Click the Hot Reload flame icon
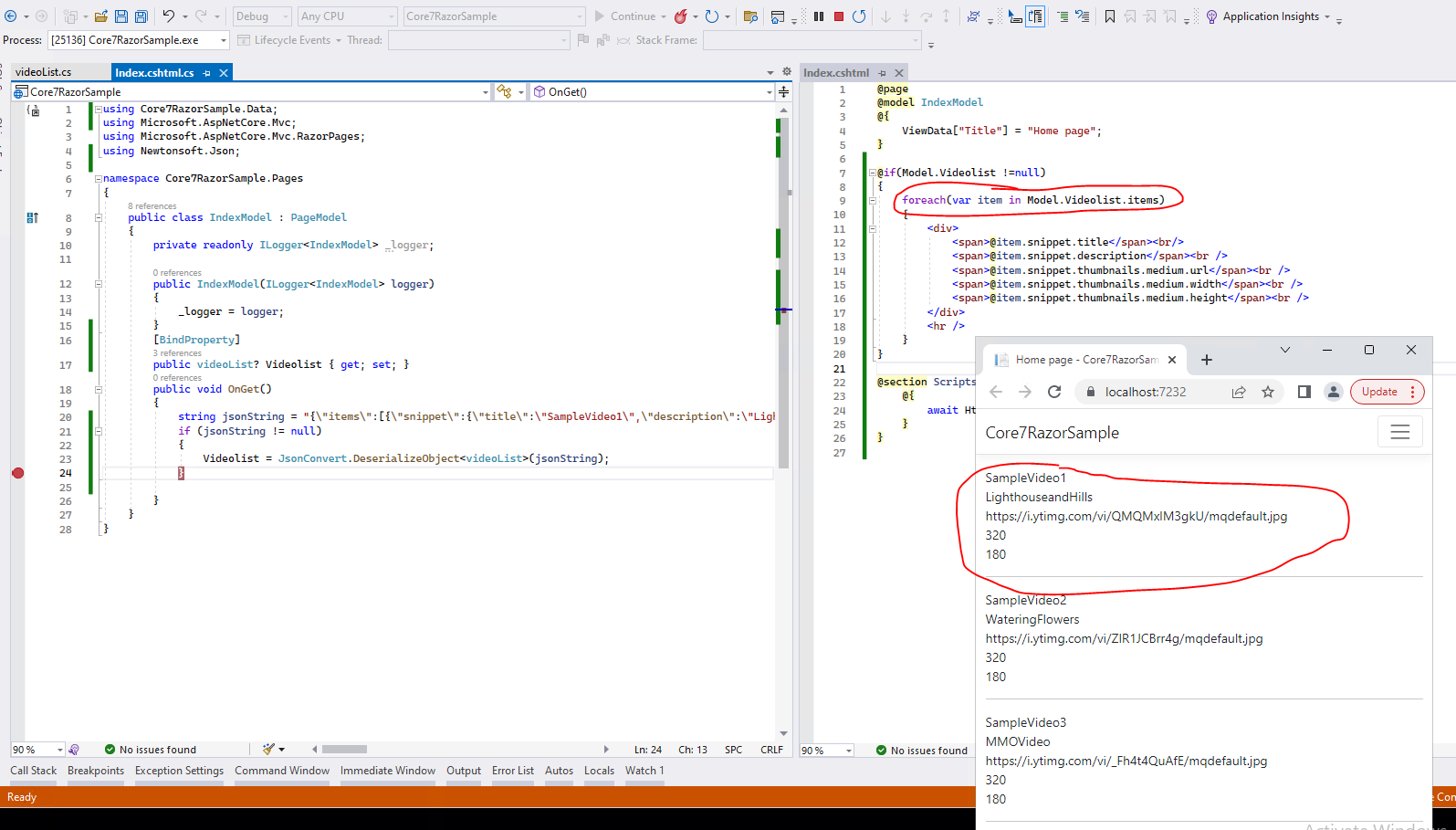The image size is (1456, 830). point(680,16)
